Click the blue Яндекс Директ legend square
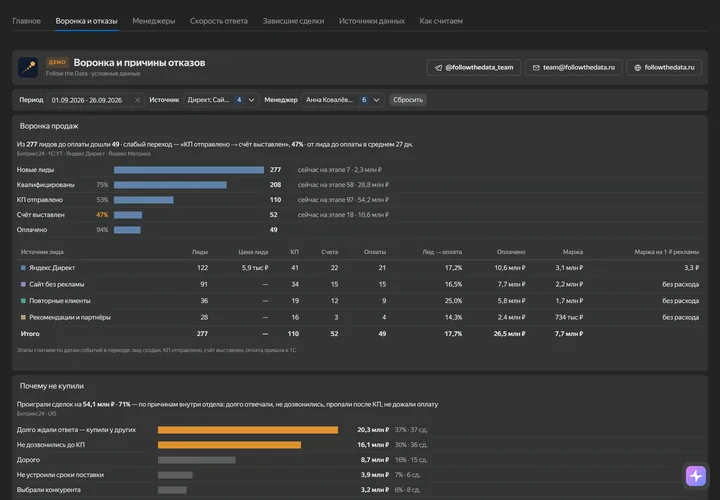 point(23,268)
